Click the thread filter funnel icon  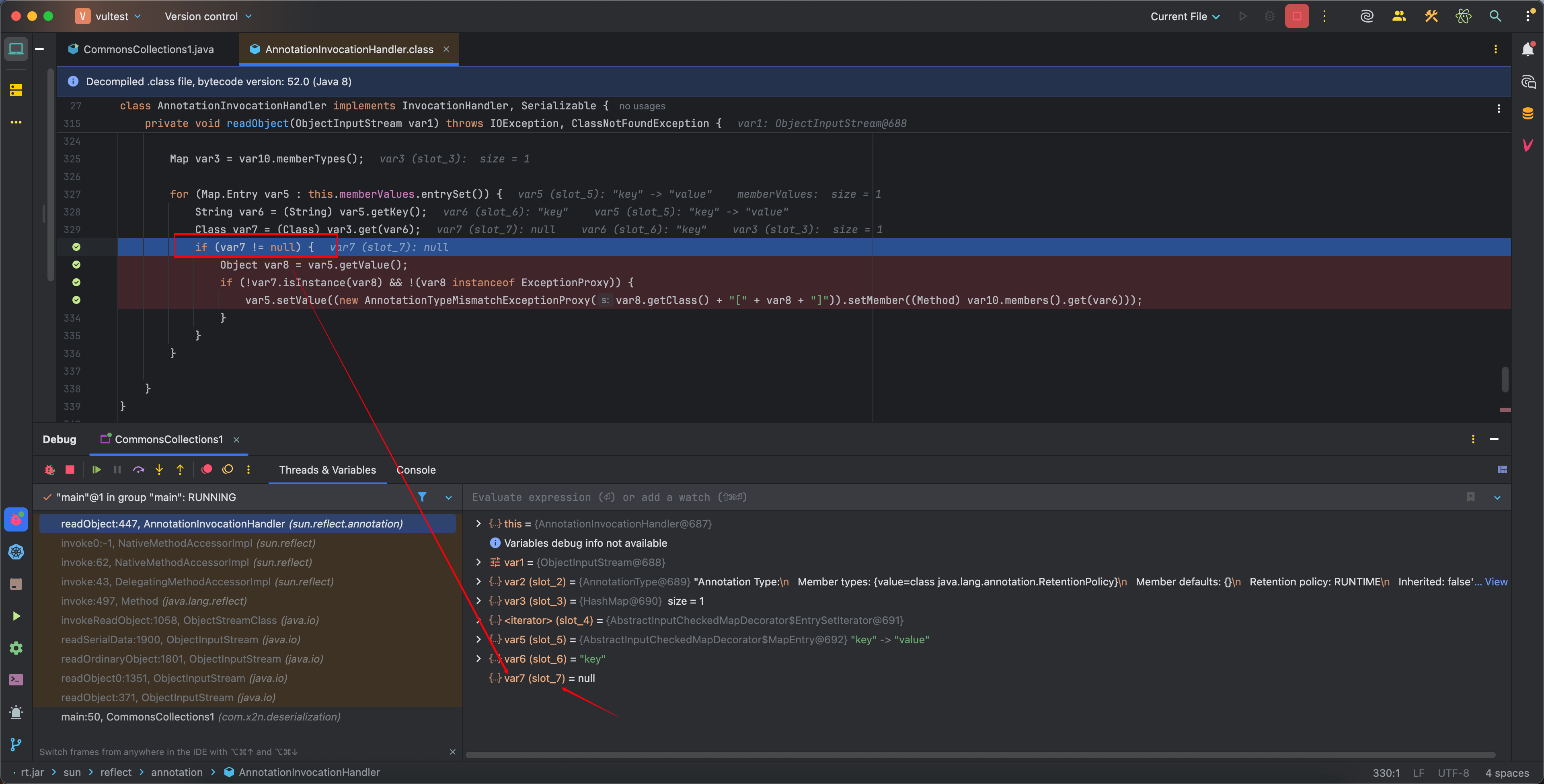tap(423, 497)
